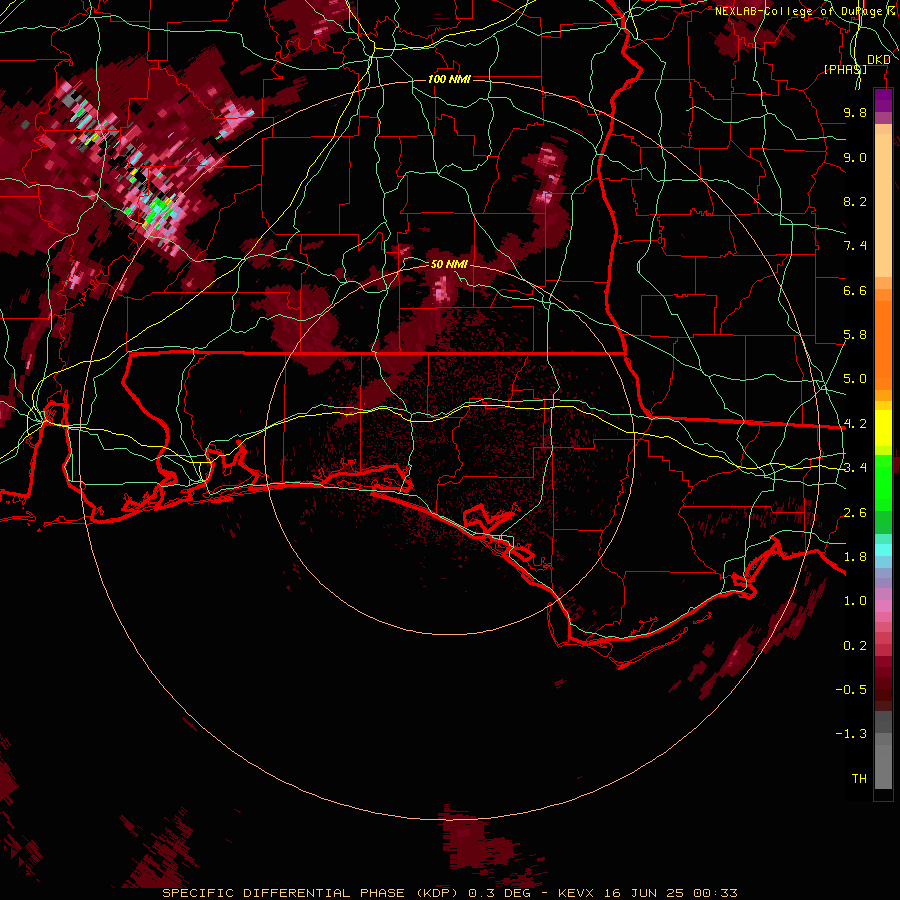
Task: Pick the bright green color bar segment
Action: (883, 482)
